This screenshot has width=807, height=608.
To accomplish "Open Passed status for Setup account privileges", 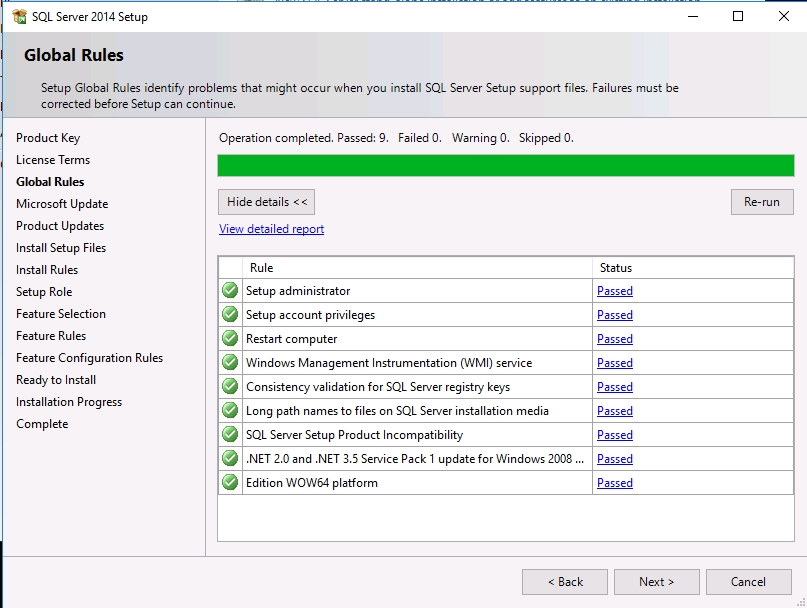I will (x=615, y=315).
